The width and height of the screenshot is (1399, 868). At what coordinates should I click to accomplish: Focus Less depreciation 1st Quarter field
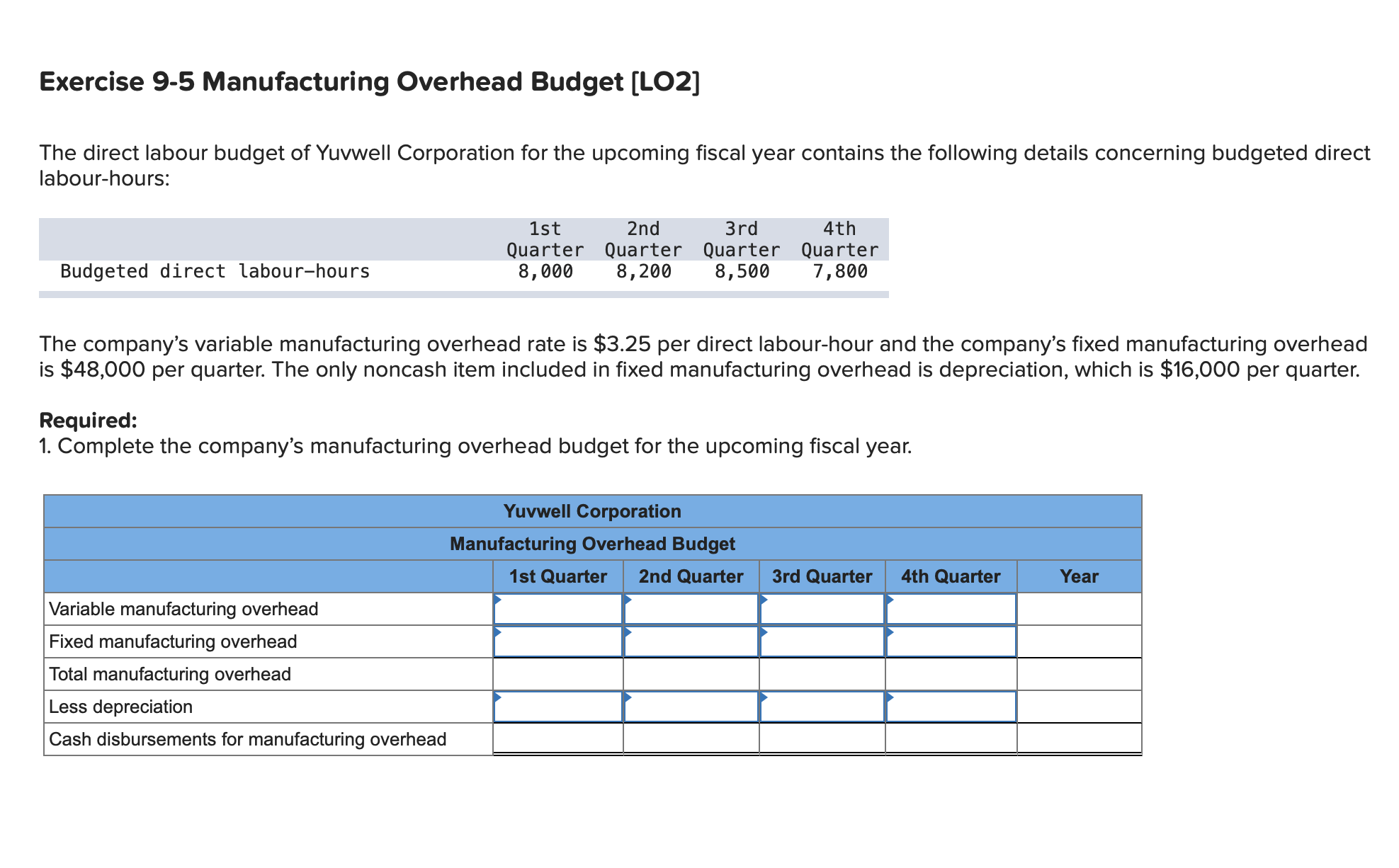[558, 707]
